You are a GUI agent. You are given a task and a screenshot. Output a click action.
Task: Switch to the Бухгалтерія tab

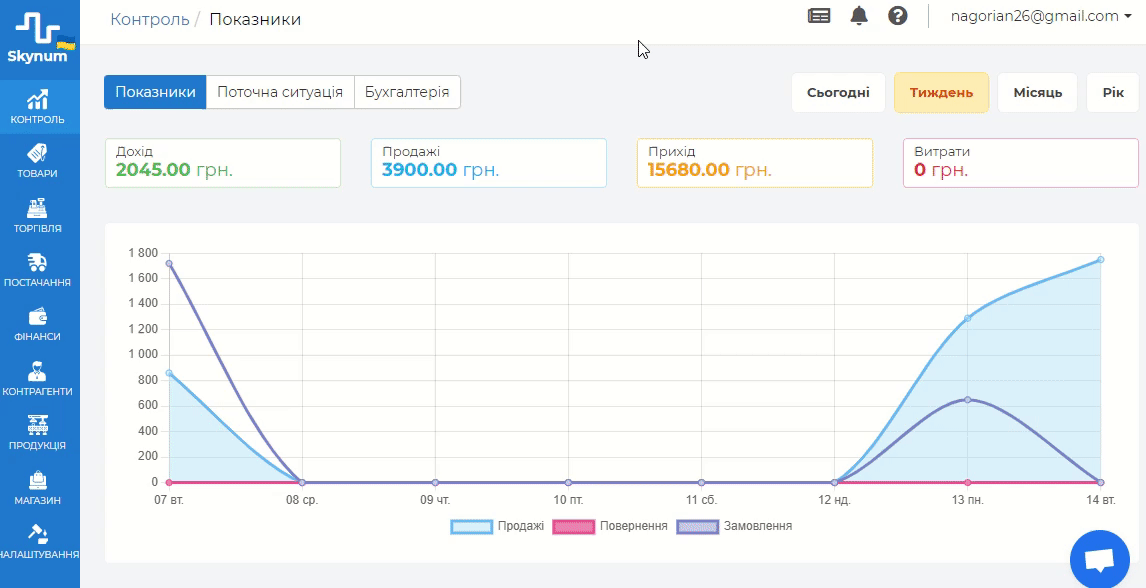tap(407, 92)
